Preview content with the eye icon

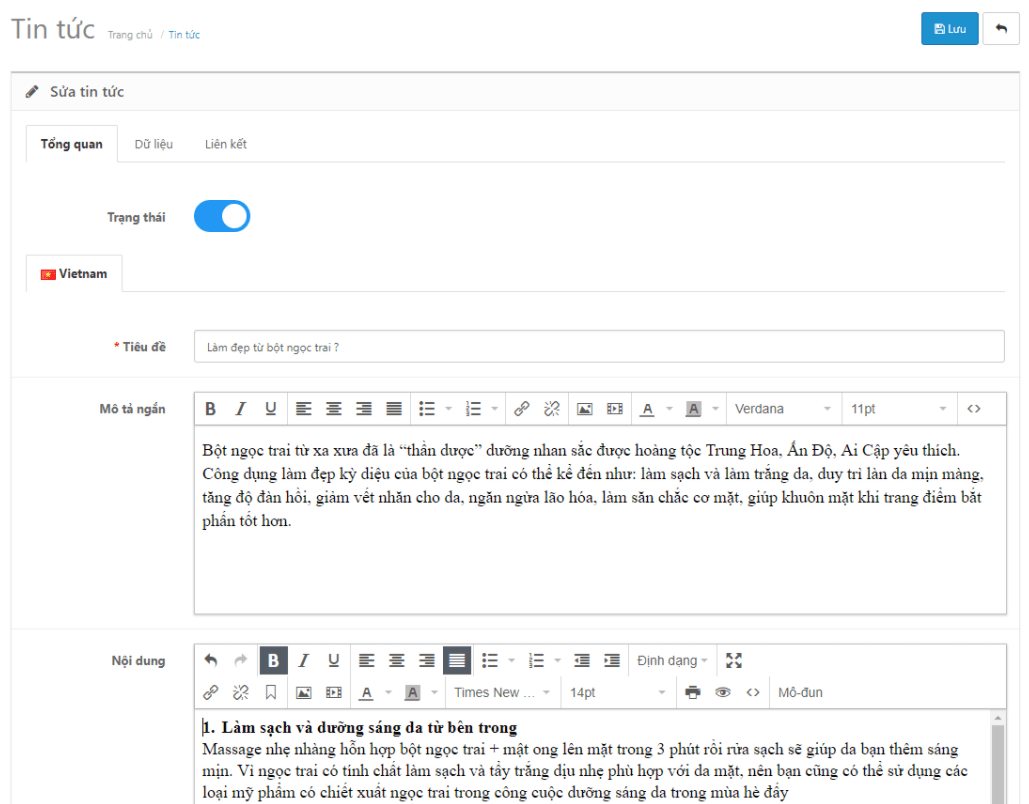pyautogui.click(x=723, y=692)
